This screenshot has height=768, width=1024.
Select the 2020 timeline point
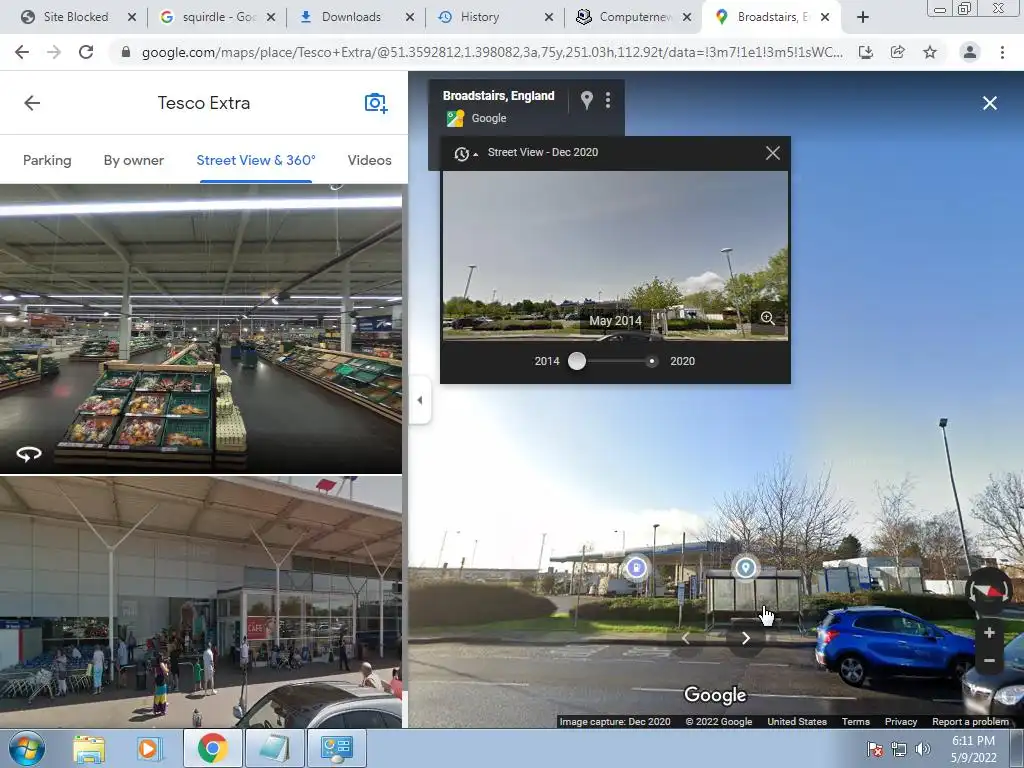click(x=651, y=361)
